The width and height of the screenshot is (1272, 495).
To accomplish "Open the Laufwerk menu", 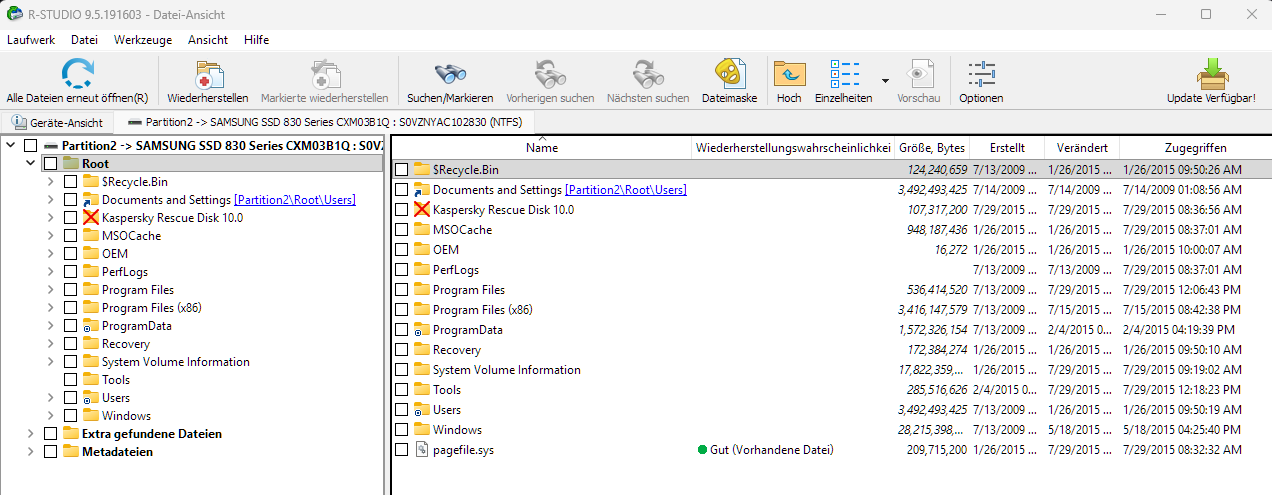I will [31, 40].
